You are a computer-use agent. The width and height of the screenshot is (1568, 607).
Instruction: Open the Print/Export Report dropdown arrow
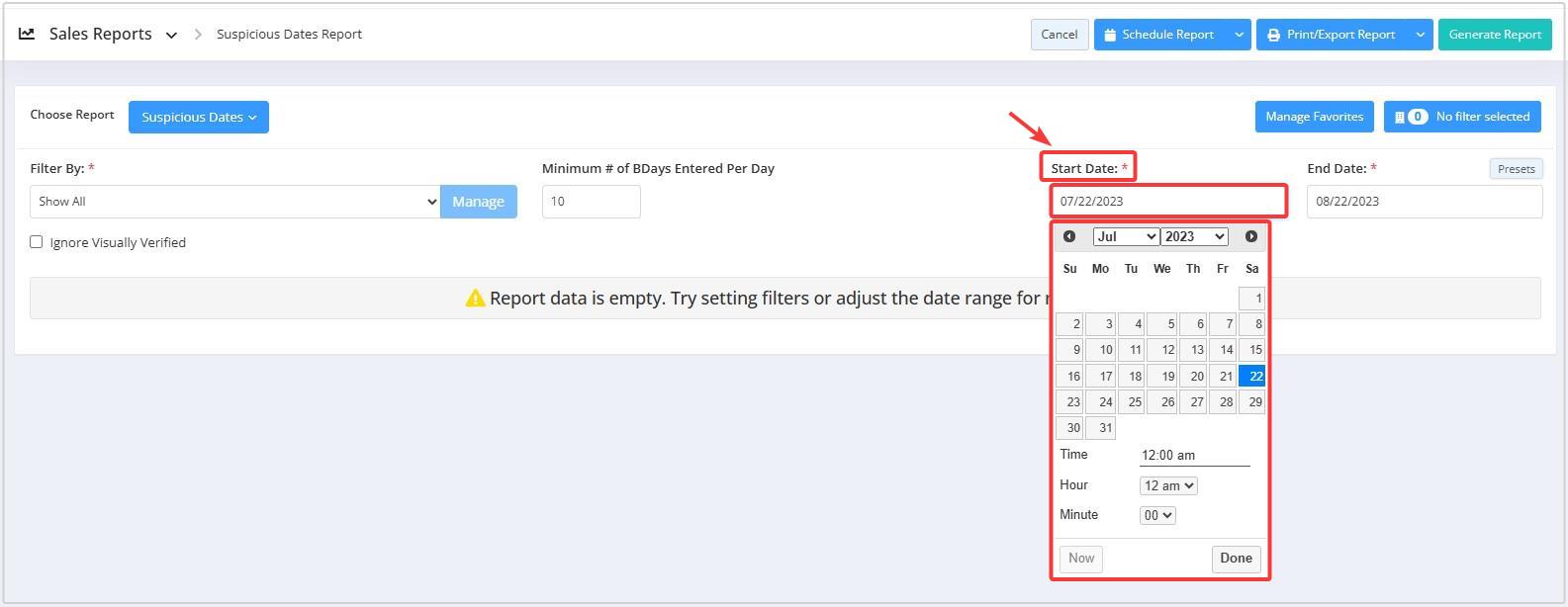click(x=1420, y=35)
